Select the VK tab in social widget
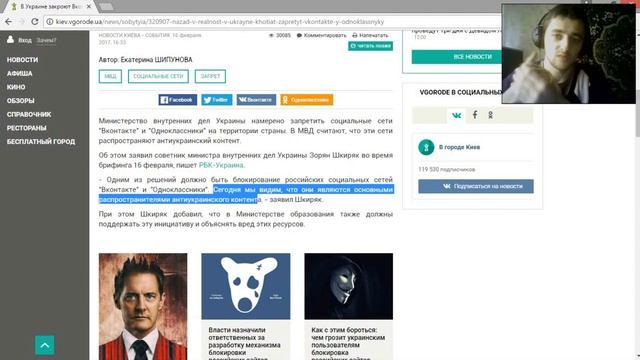640x360 pixels. (456, 116)
